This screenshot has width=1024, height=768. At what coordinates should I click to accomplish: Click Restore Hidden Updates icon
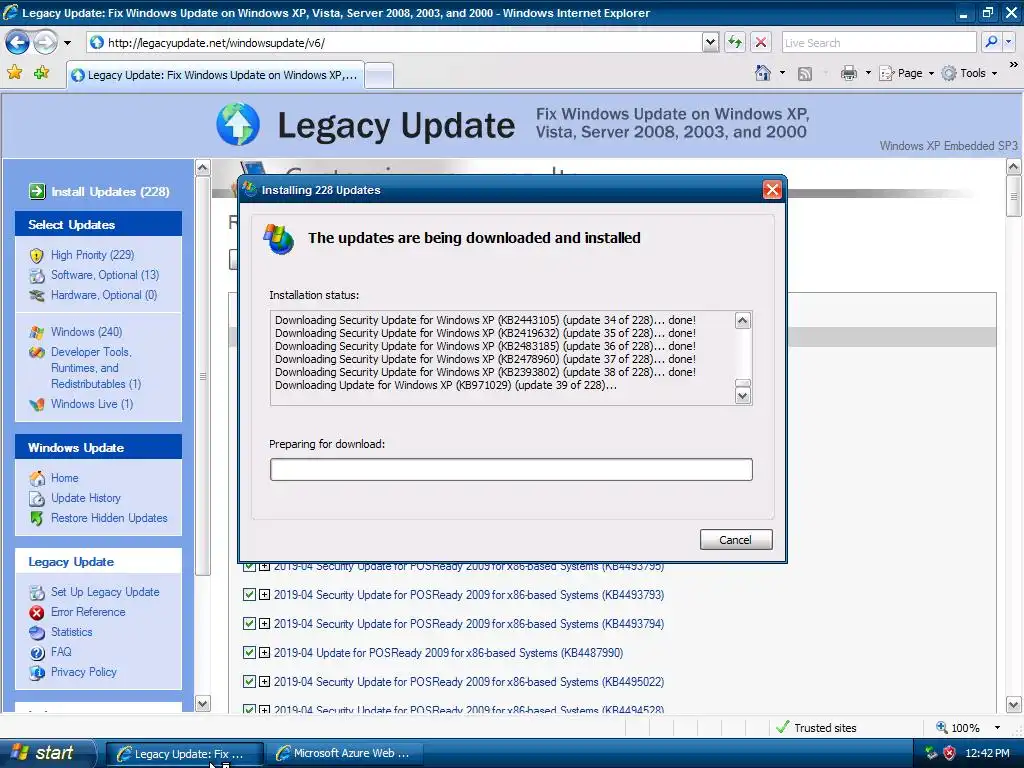point(37,519)
